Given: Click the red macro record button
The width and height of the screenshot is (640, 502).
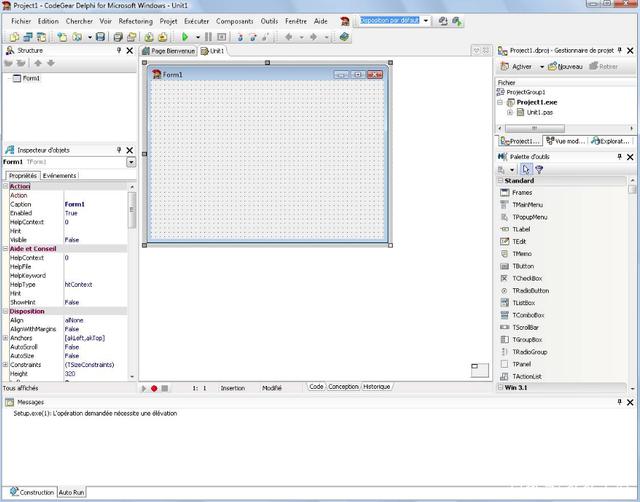Looking at the screenshot, I should (x=154, y=389).
